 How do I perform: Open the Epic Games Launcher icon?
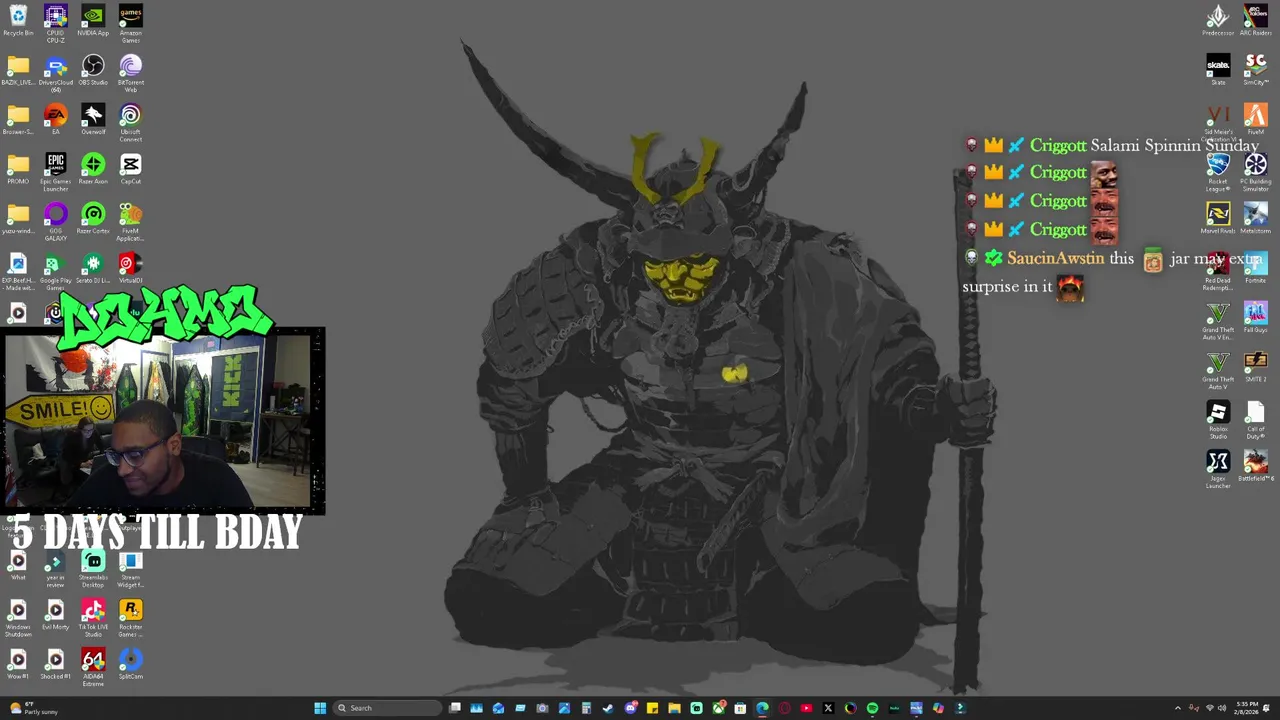point(55,172)
